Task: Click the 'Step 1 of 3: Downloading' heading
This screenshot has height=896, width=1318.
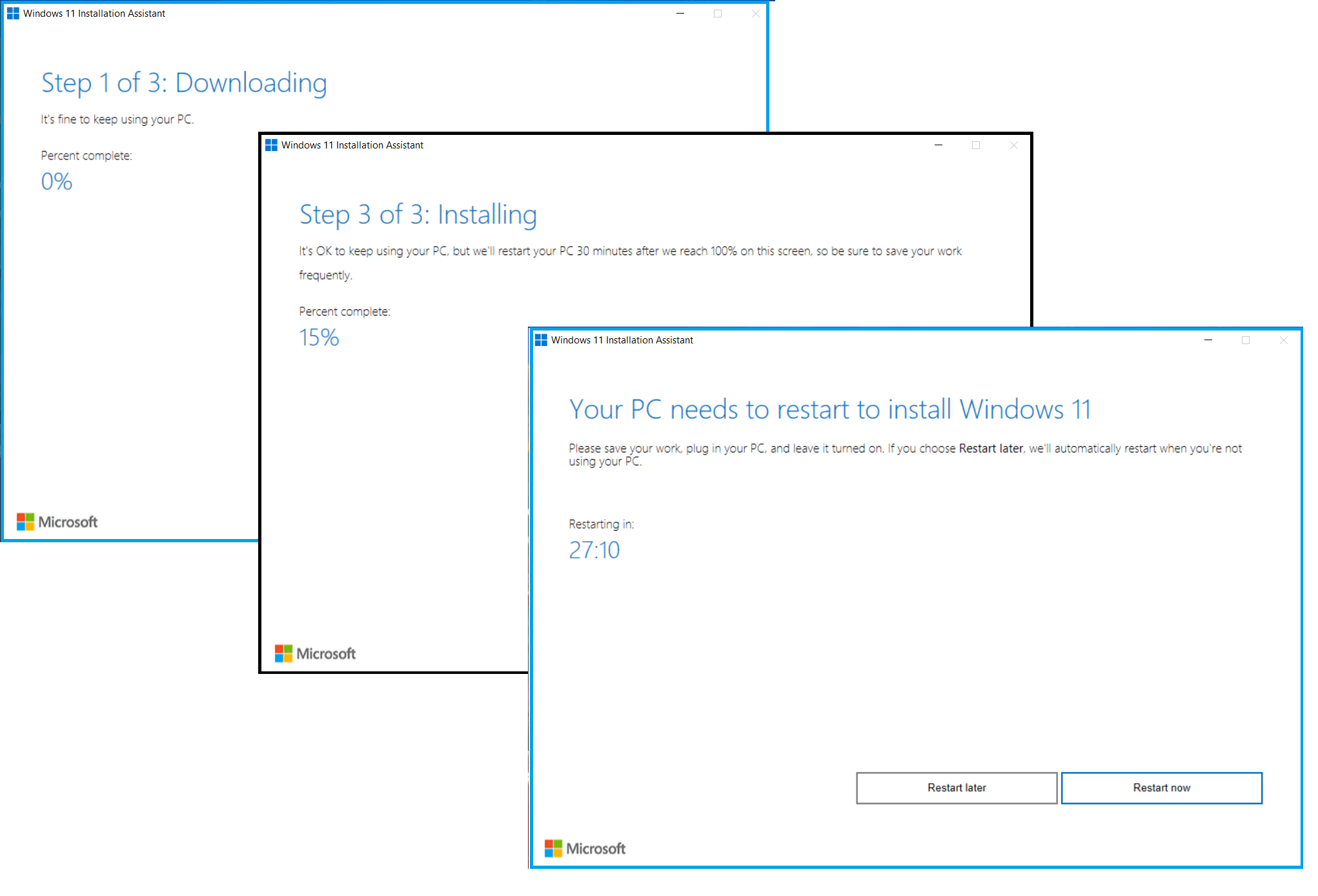Action: (x=184, y=83)
